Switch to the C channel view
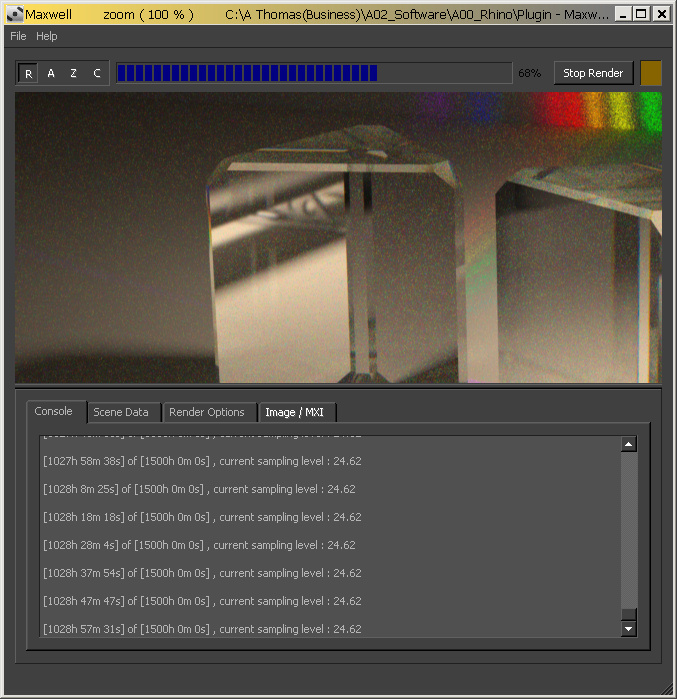677x699 pixels. tap(96, 74)
